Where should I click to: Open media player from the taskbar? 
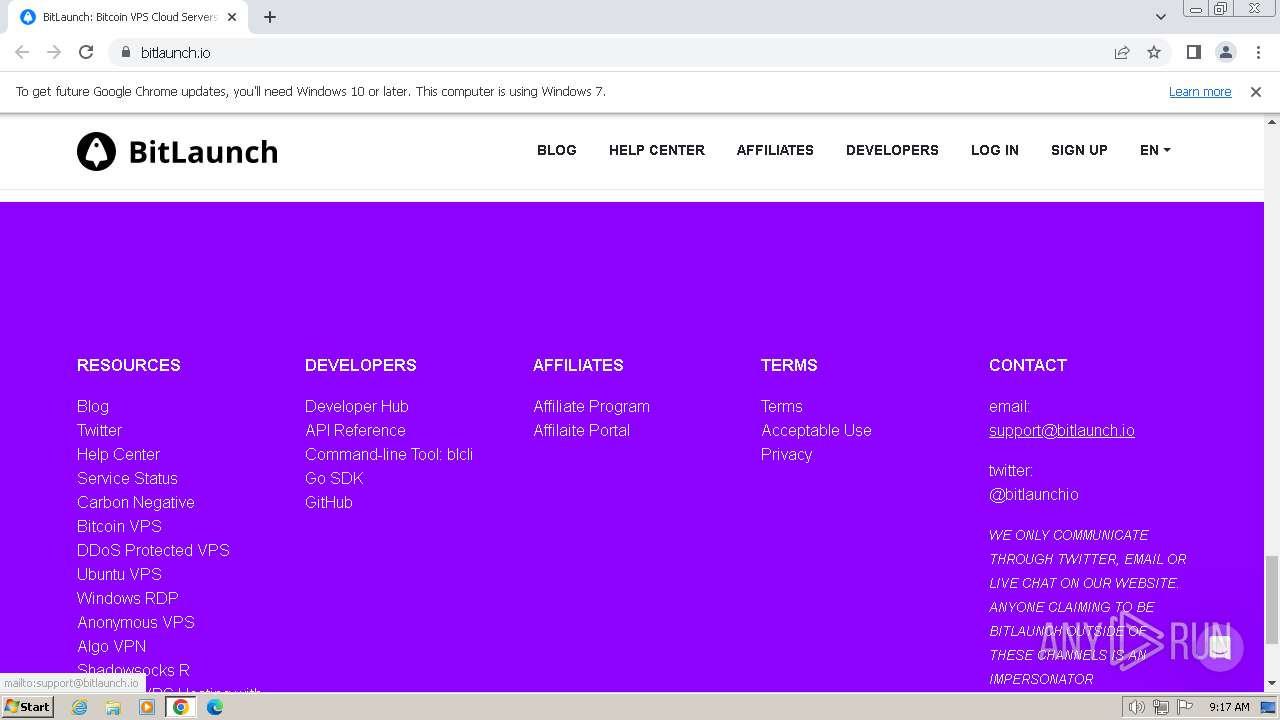coord(147,707)
